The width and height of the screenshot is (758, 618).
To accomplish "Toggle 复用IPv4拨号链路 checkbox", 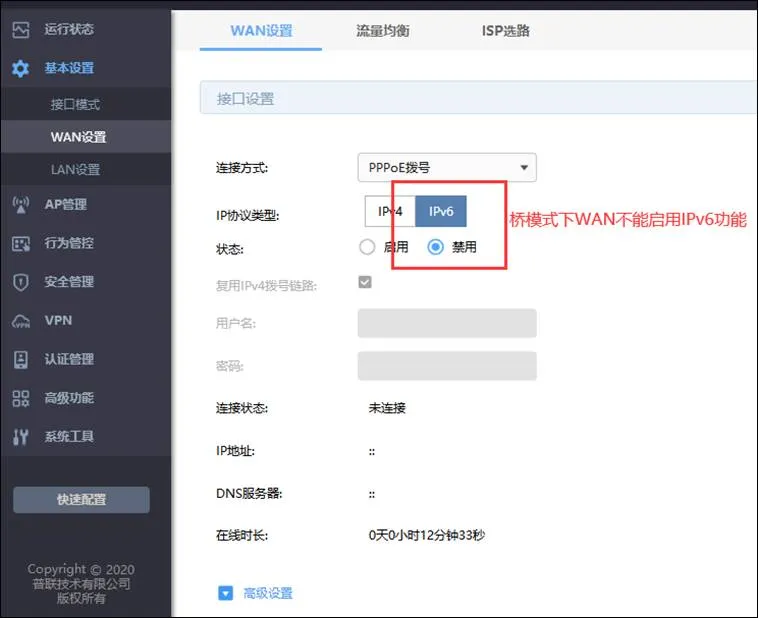I will (365, 282).
